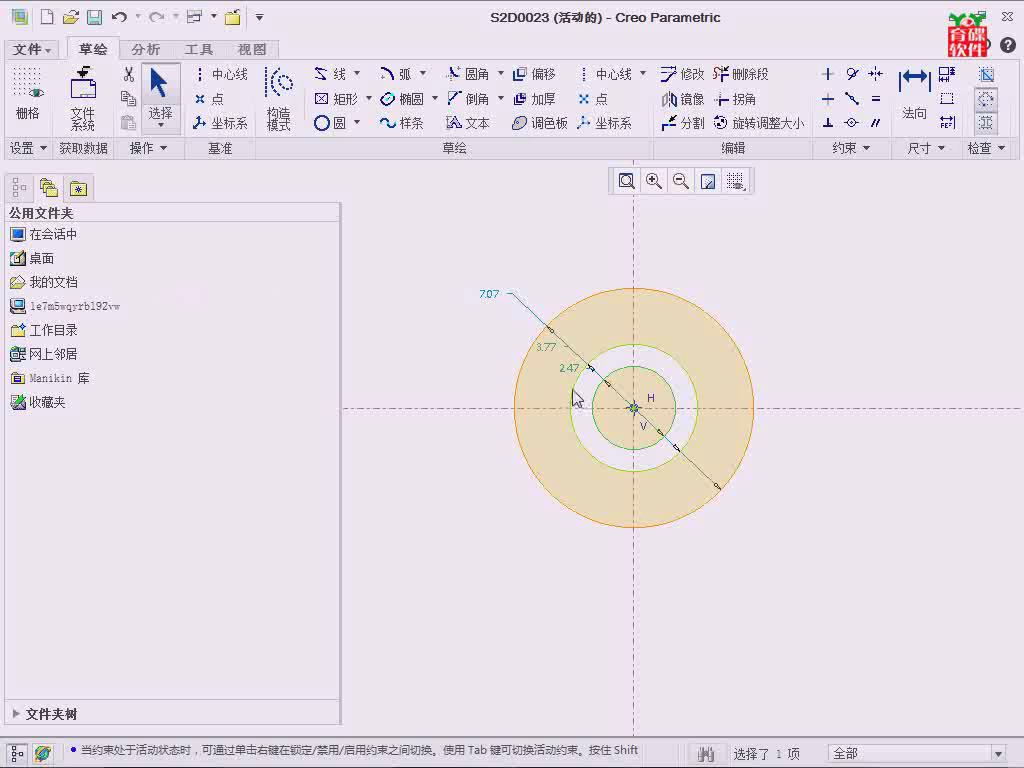Screen dimensions: 1024x768
Task: Open the Manikin library folder
Action: coord(50,378)
